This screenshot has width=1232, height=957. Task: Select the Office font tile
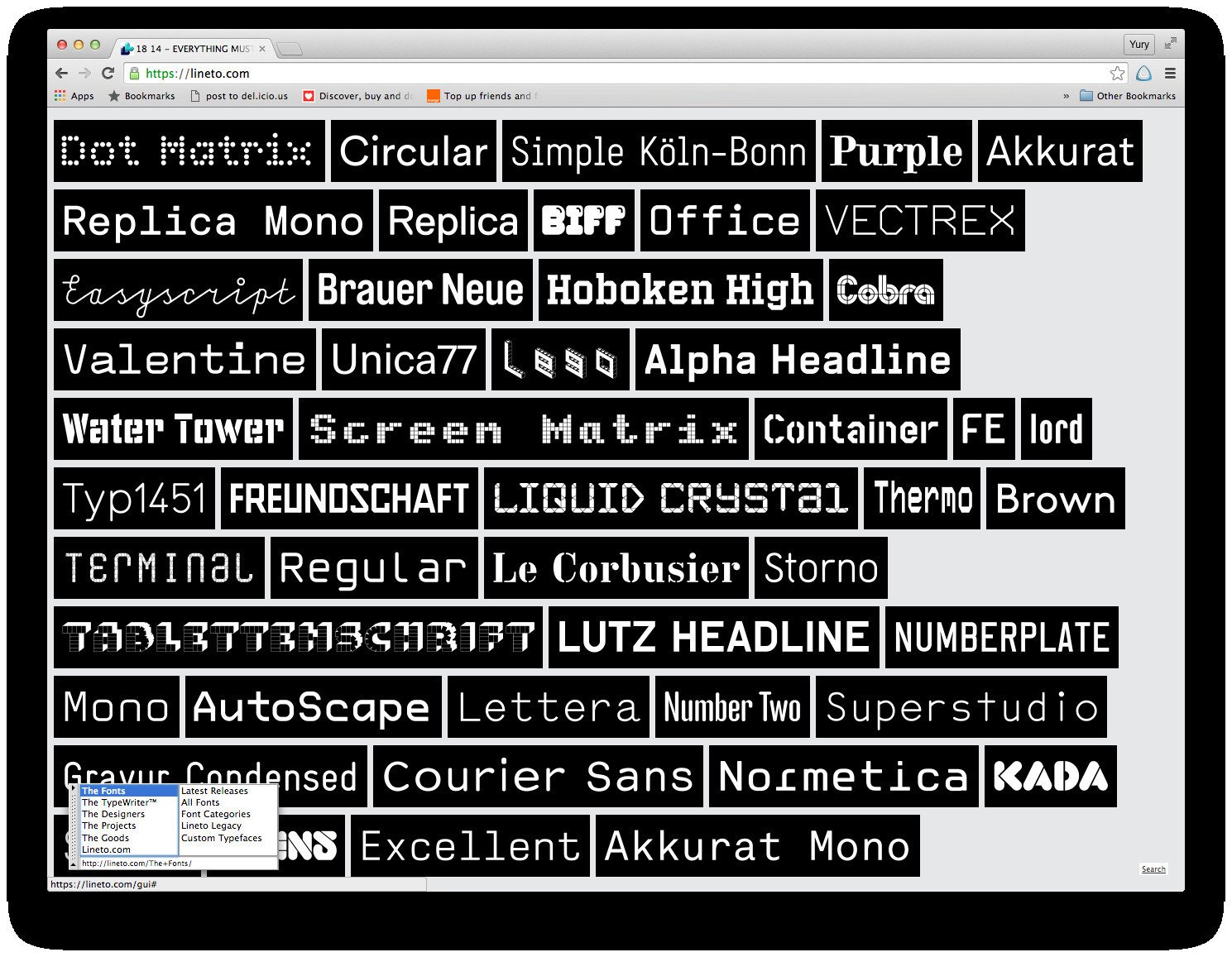coord(725,220)
